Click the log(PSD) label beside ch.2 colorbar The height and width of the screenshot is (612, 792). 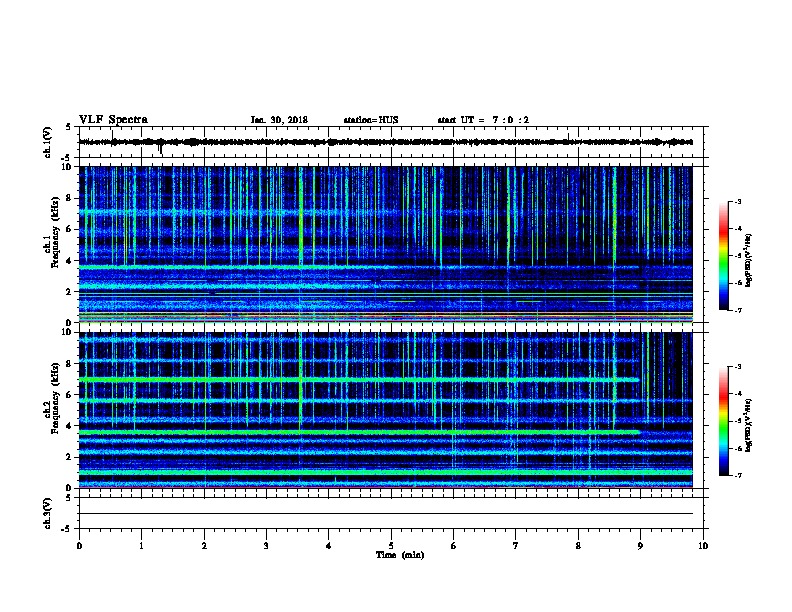[749, 425]
